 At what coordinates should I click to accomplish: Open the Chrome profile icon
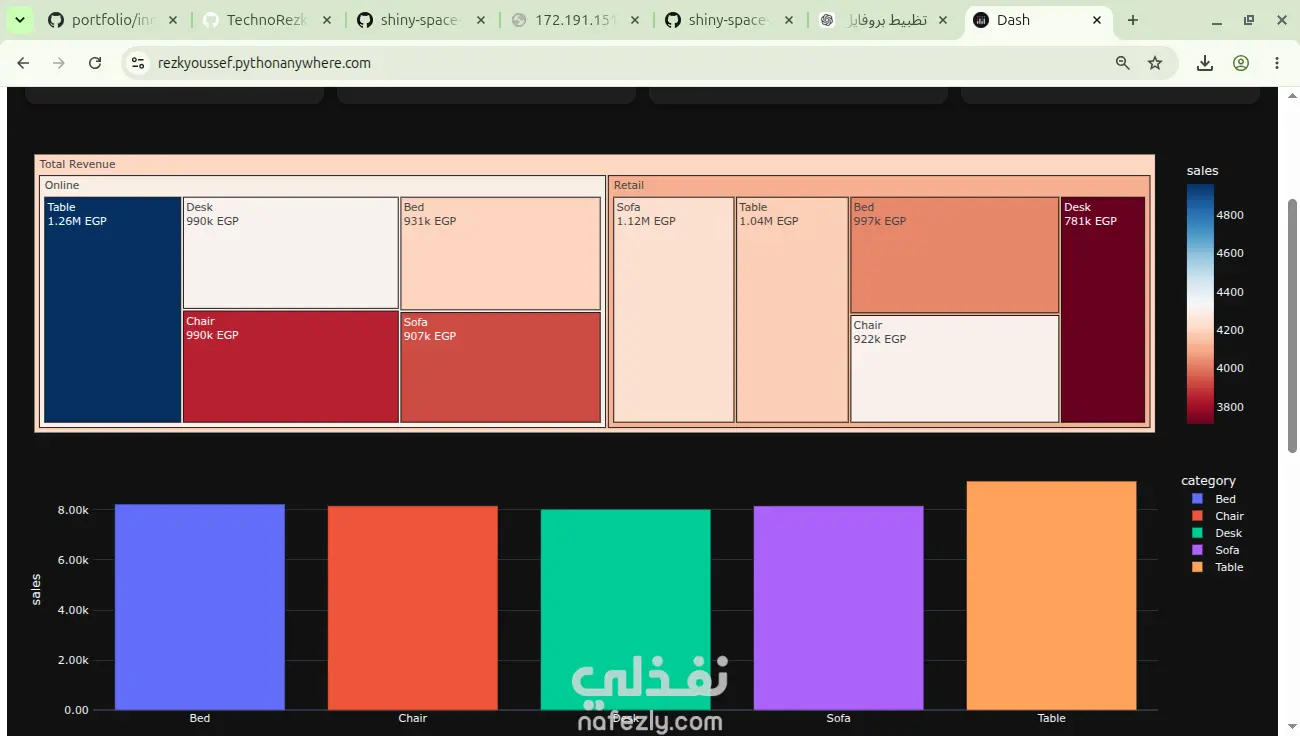pos(1241,63)
